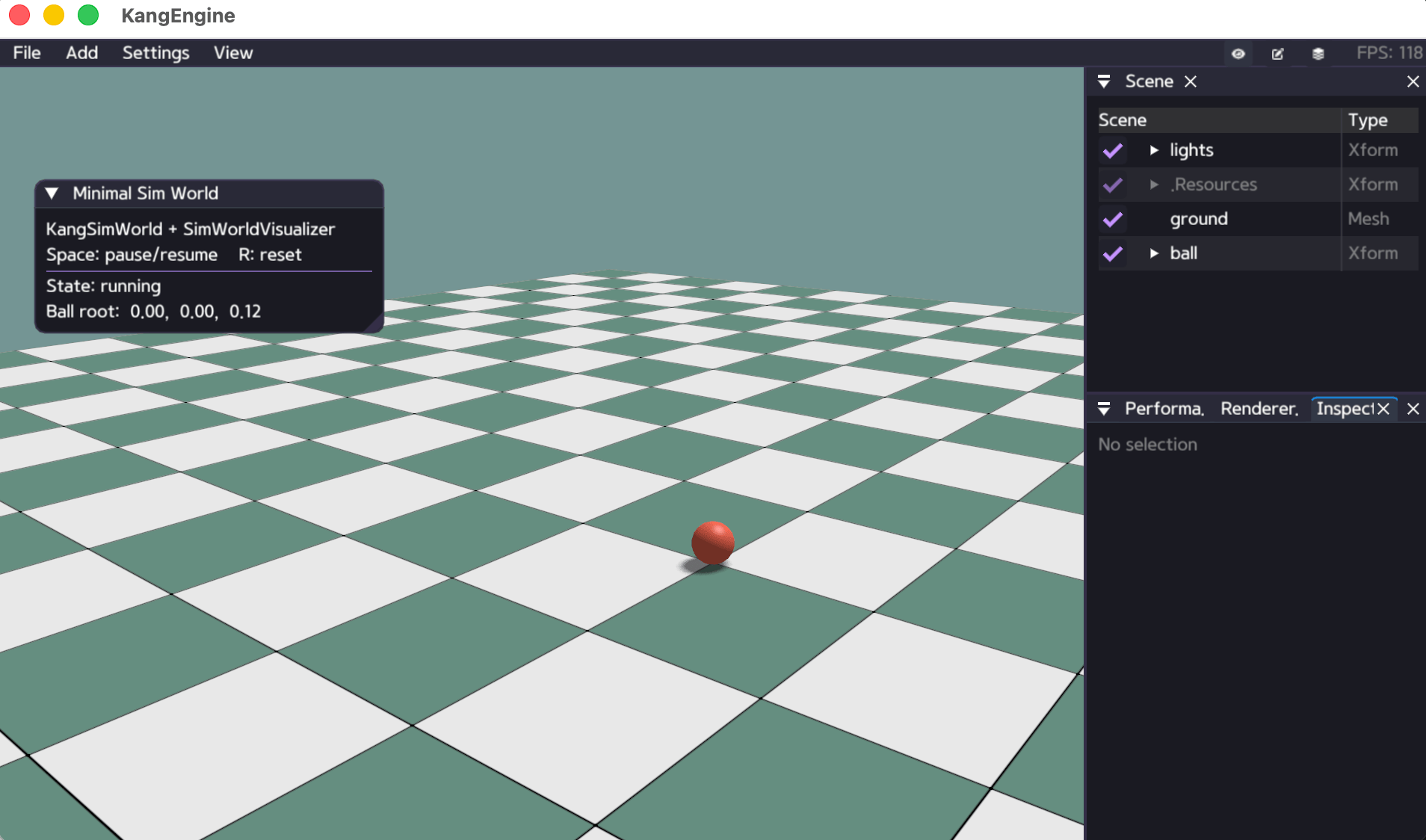Click the 'No selection' text in Inspector
The image size is (1426, 840).
[1147, 445]
